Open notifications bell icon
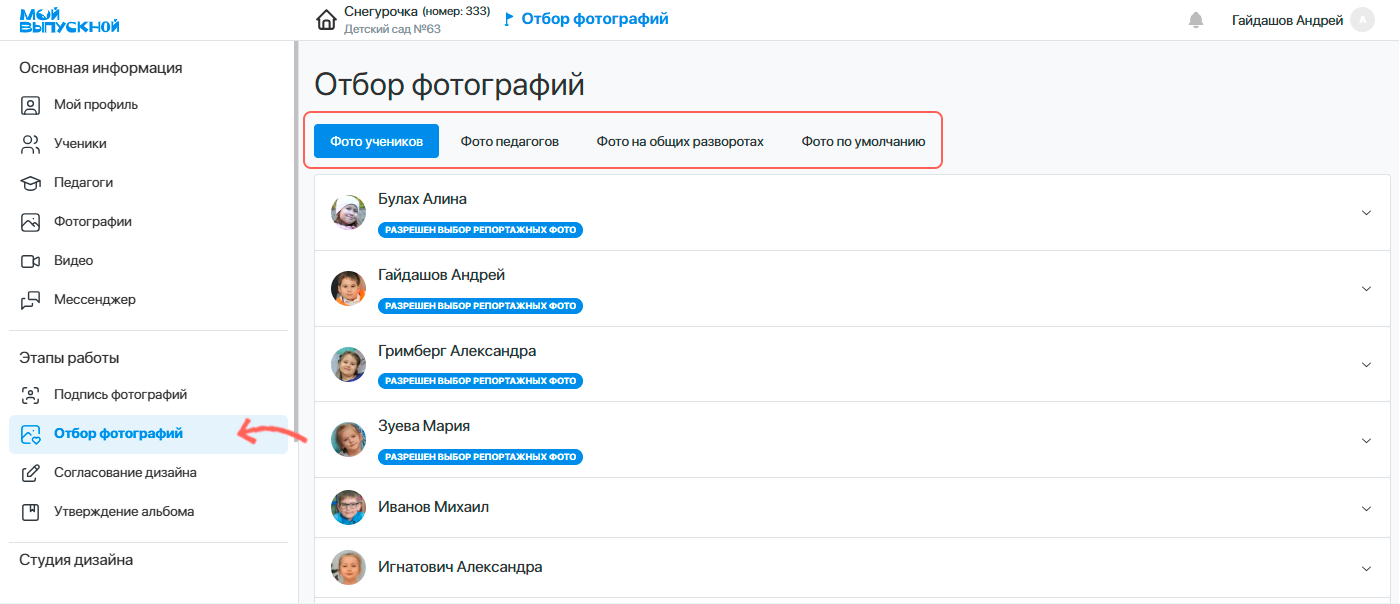Screen dimensions: 1400x604 coord(1195,20)
